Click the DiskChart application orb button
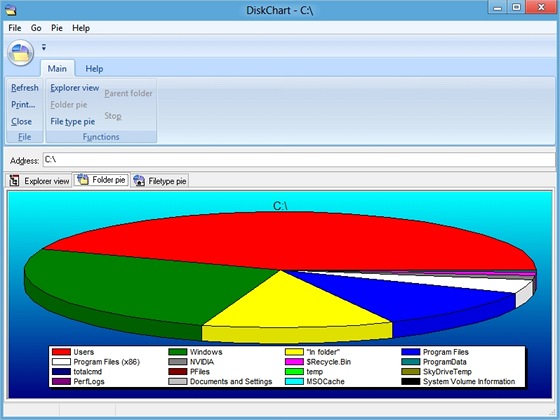The image size is (560, 420). point(21,53)
